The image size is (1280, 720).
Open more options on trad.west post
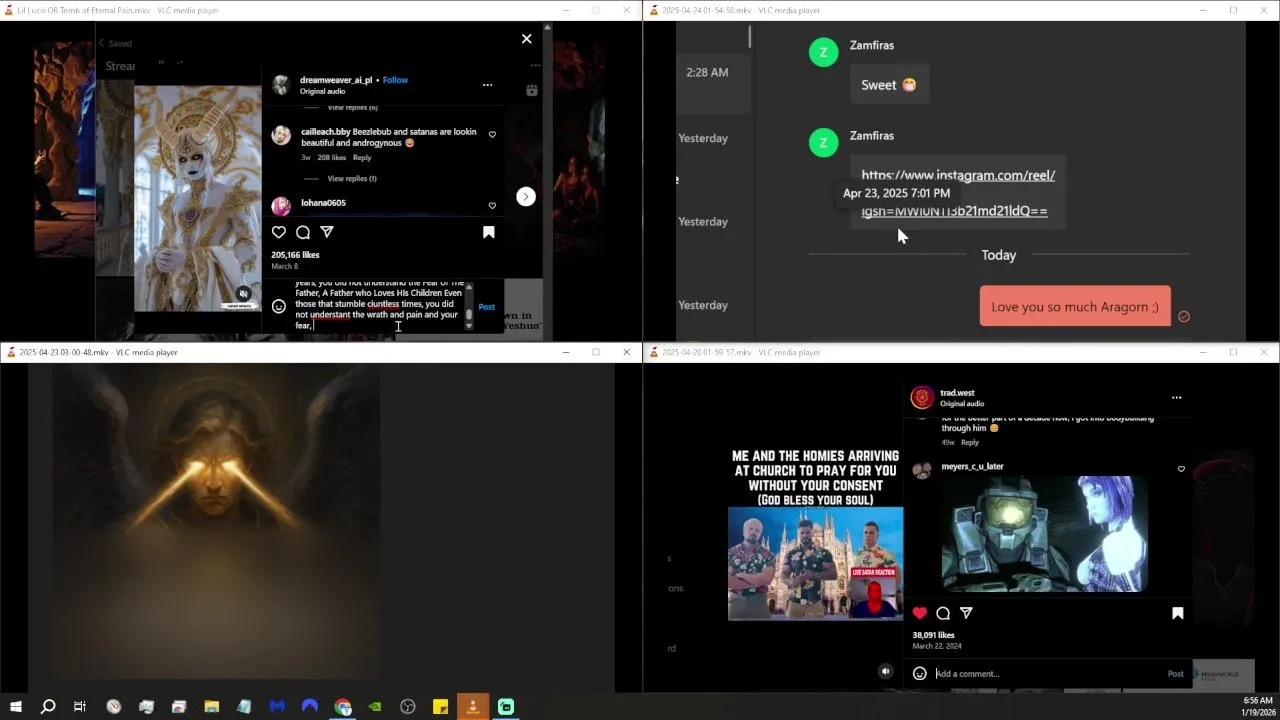(x=1176, y=398)
